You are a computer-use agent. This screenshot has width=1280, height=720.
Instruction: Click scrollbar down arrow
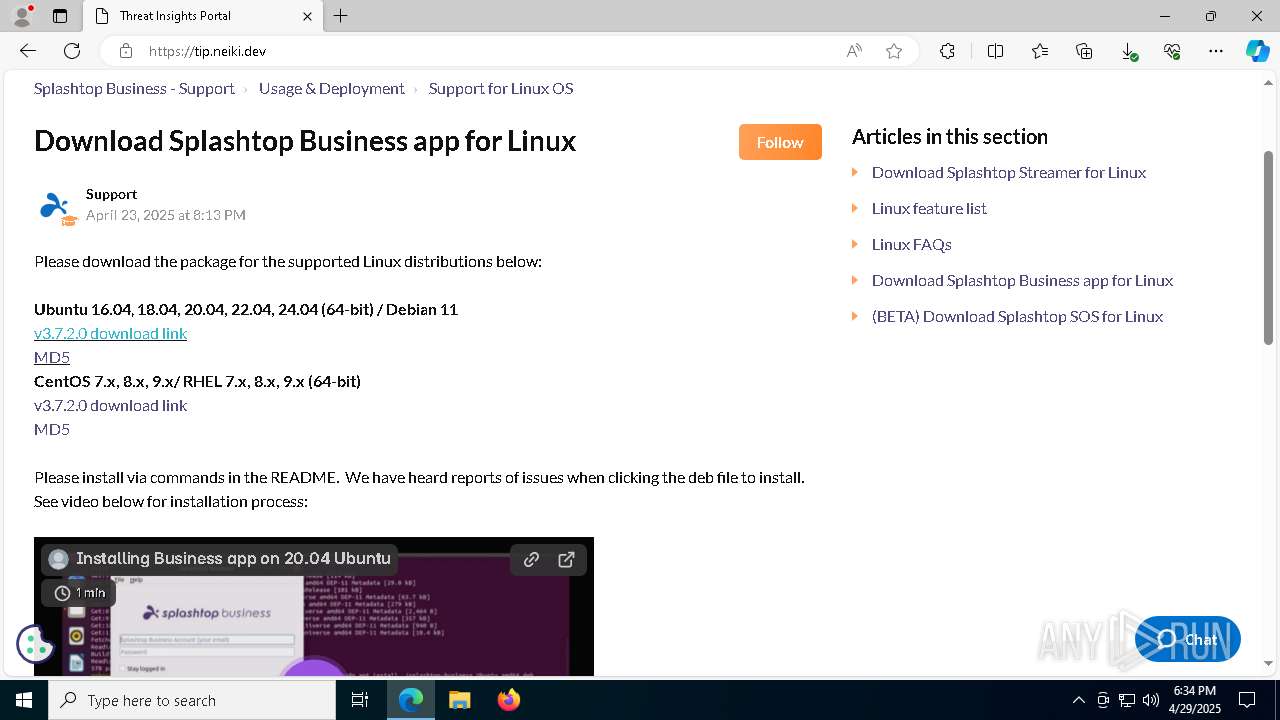pyautogui.click(x=1268, y=663)
